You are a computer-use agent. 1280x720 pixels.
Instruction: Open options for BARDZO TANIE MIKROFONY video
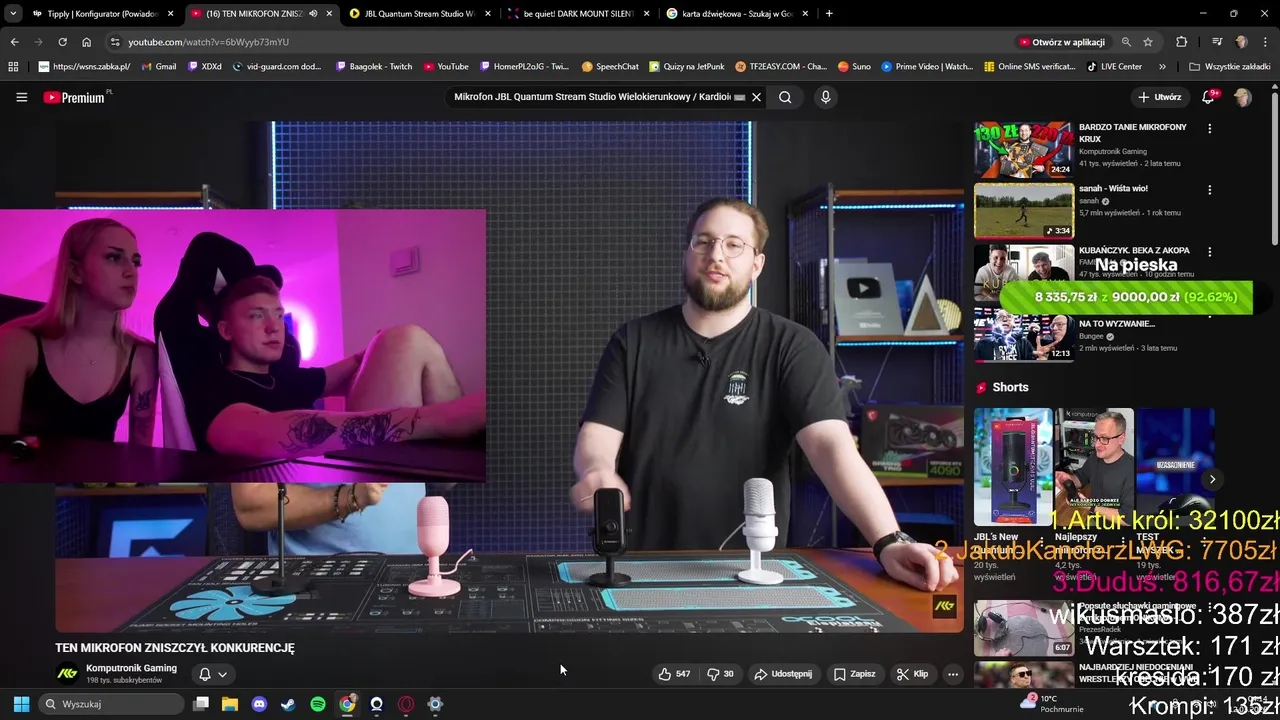[1209, 129]
